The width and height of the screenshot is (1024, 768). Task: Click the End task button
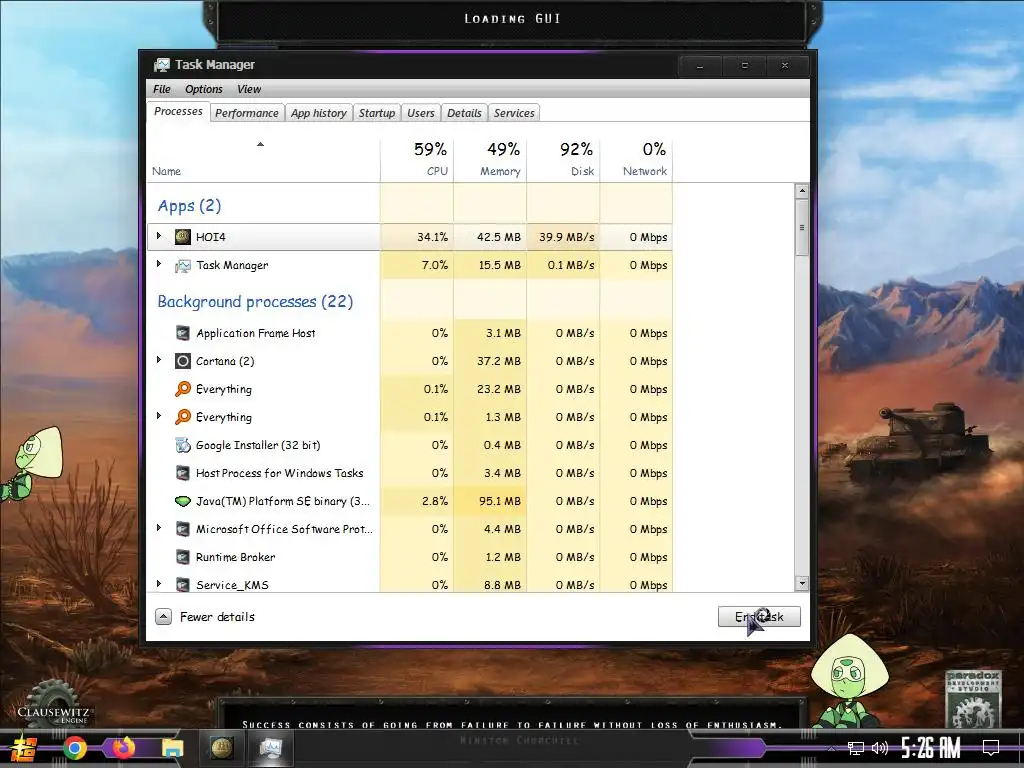tap(759, 616)
